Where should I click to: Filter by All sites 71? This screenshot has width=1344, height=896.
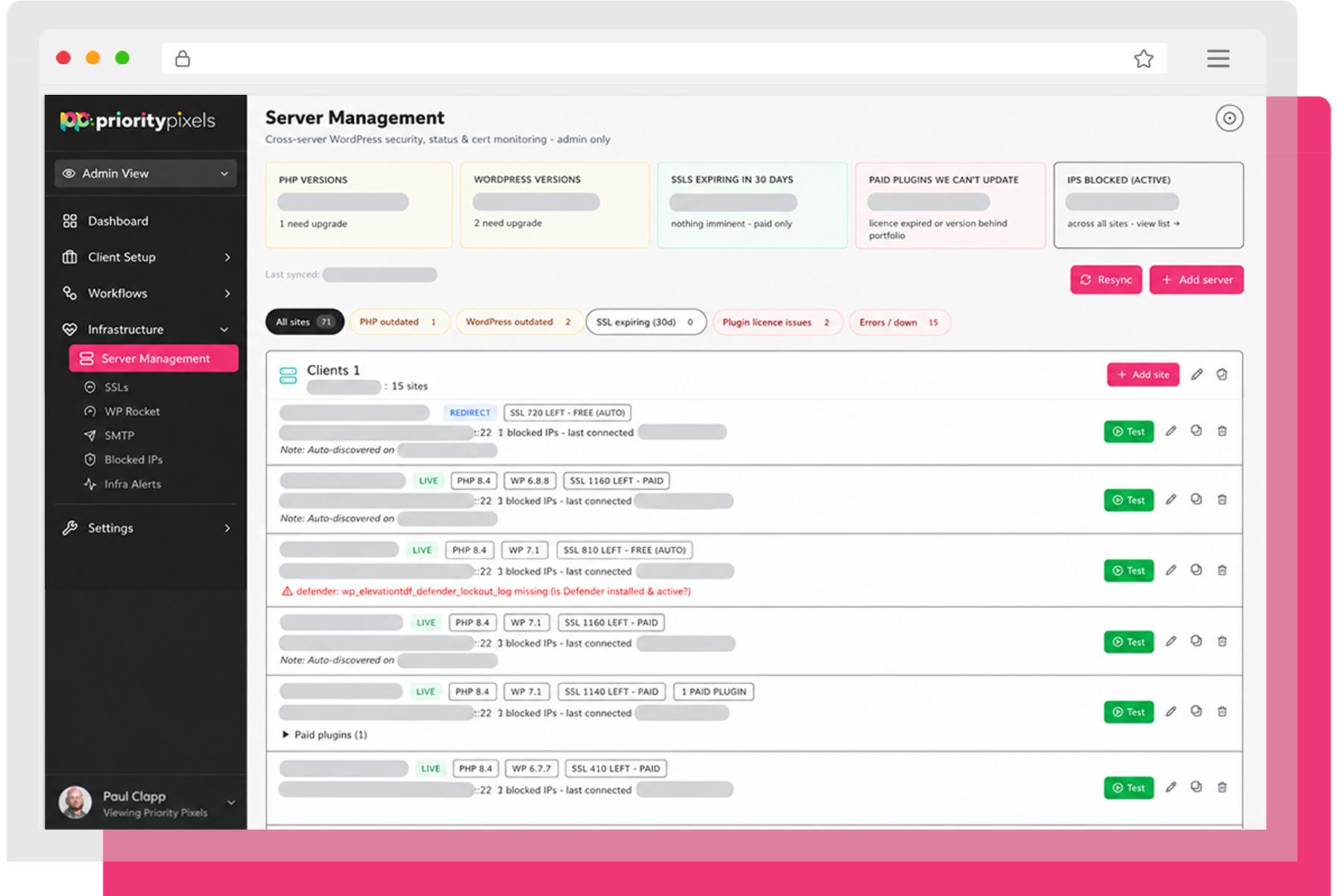pyautogui.click(x=305, y=322)
